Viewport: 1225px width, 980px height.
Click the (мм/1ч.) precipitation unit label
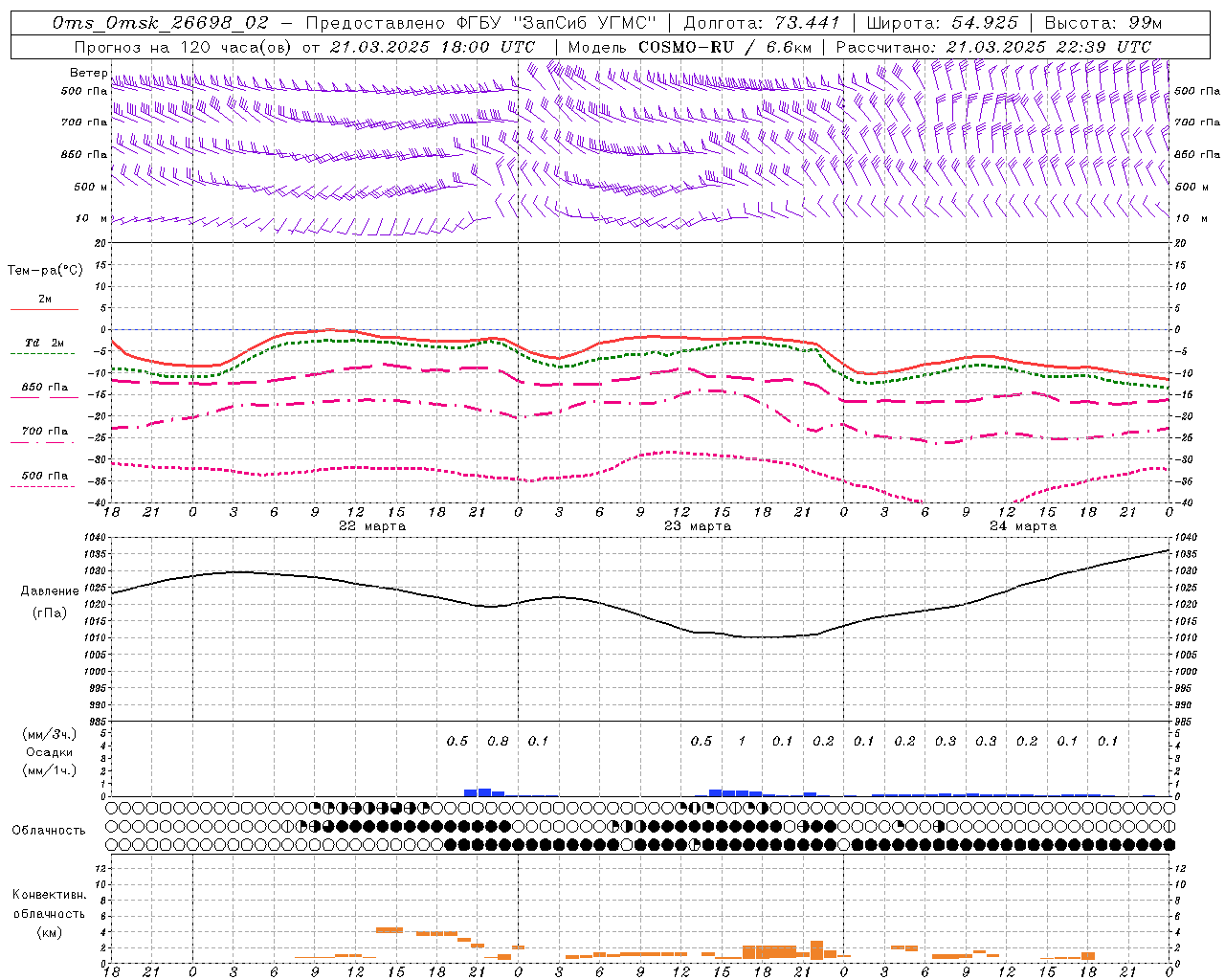click(50, 770)
